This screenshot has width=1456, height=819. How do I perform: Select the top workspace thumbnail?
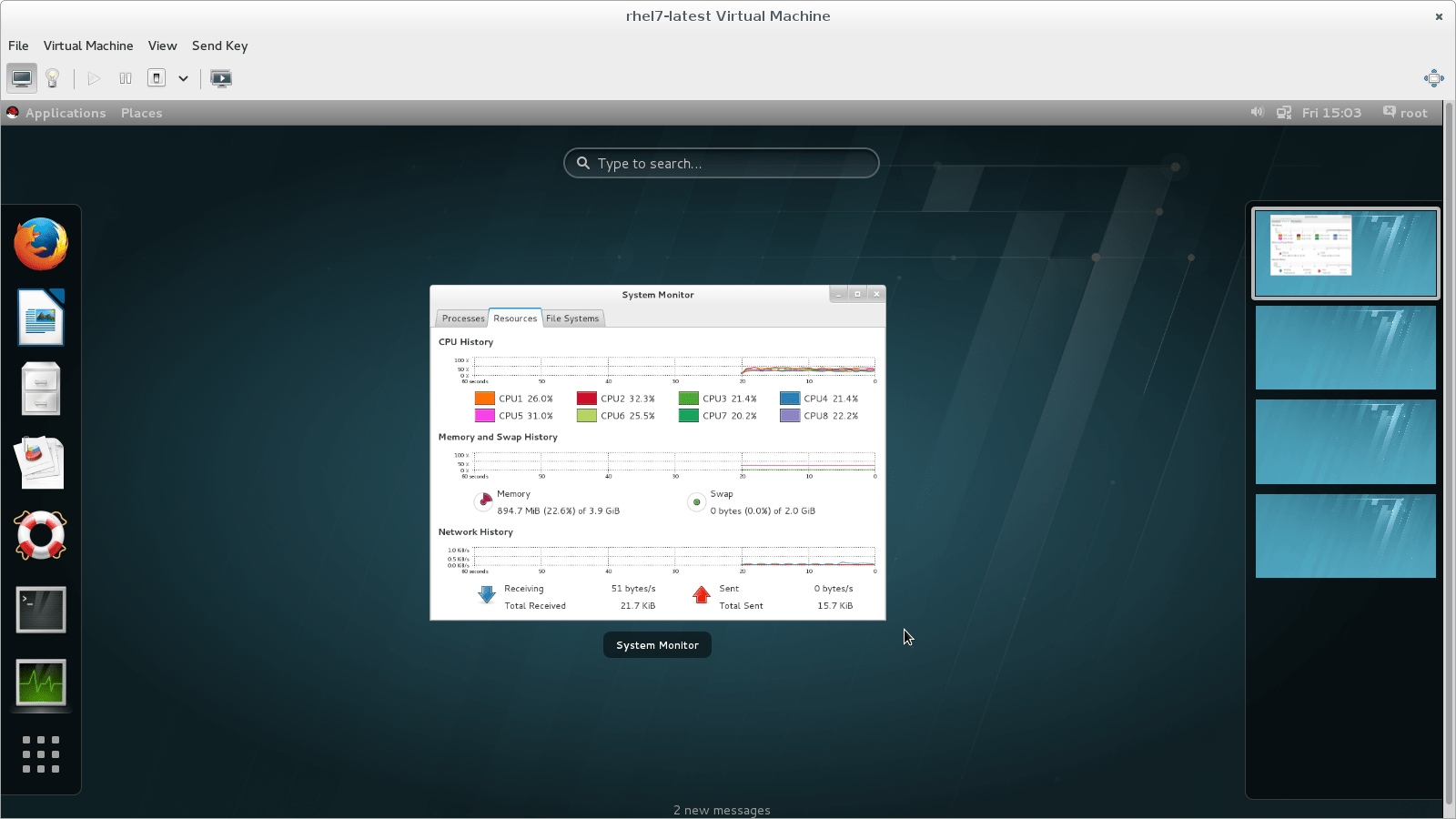click(x=1345, y=253)
